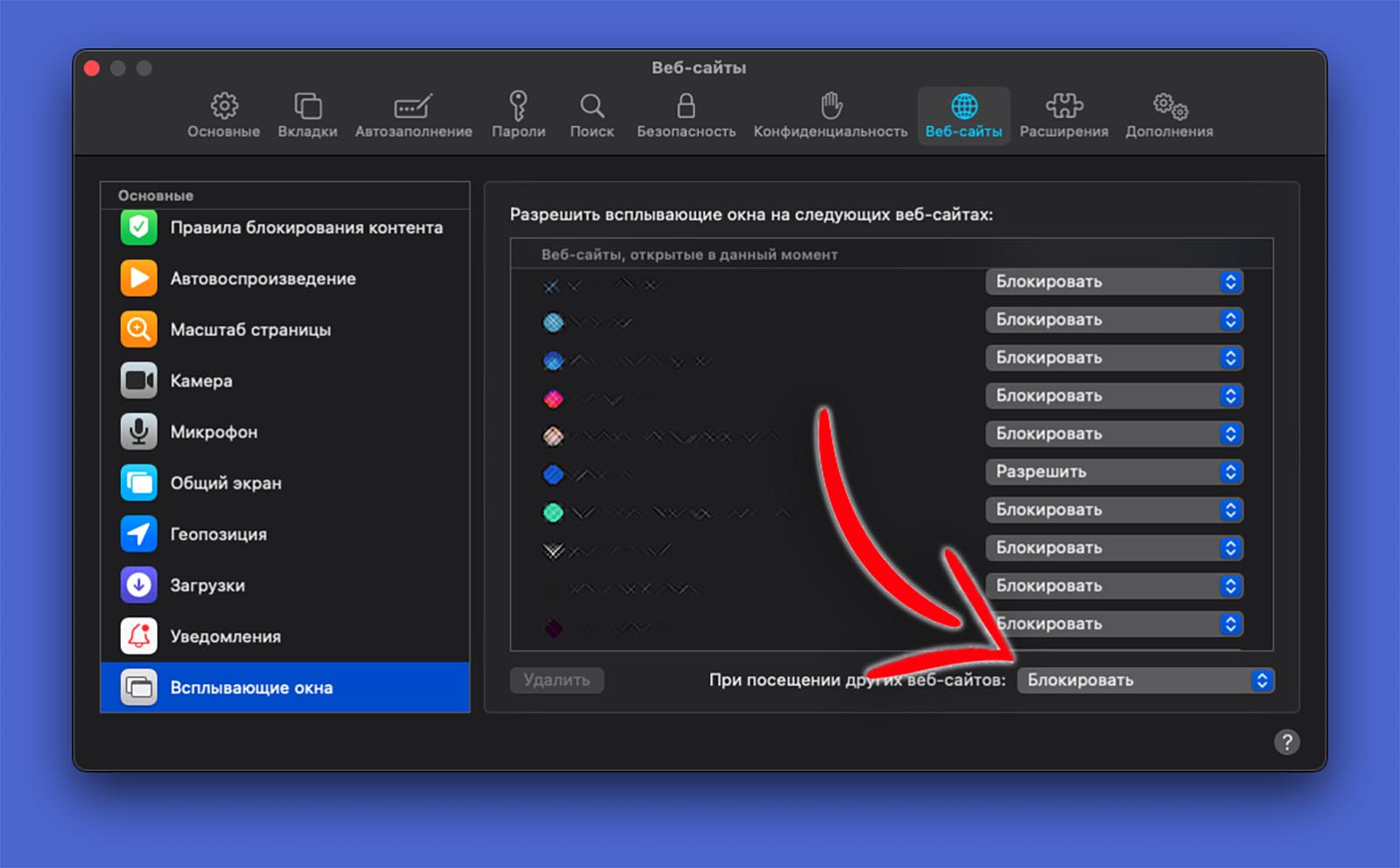Click the Поиск magnifier icon
The width and height of the screenshot is (1400, 868).
pyautogui.click(x=591, y=107)
